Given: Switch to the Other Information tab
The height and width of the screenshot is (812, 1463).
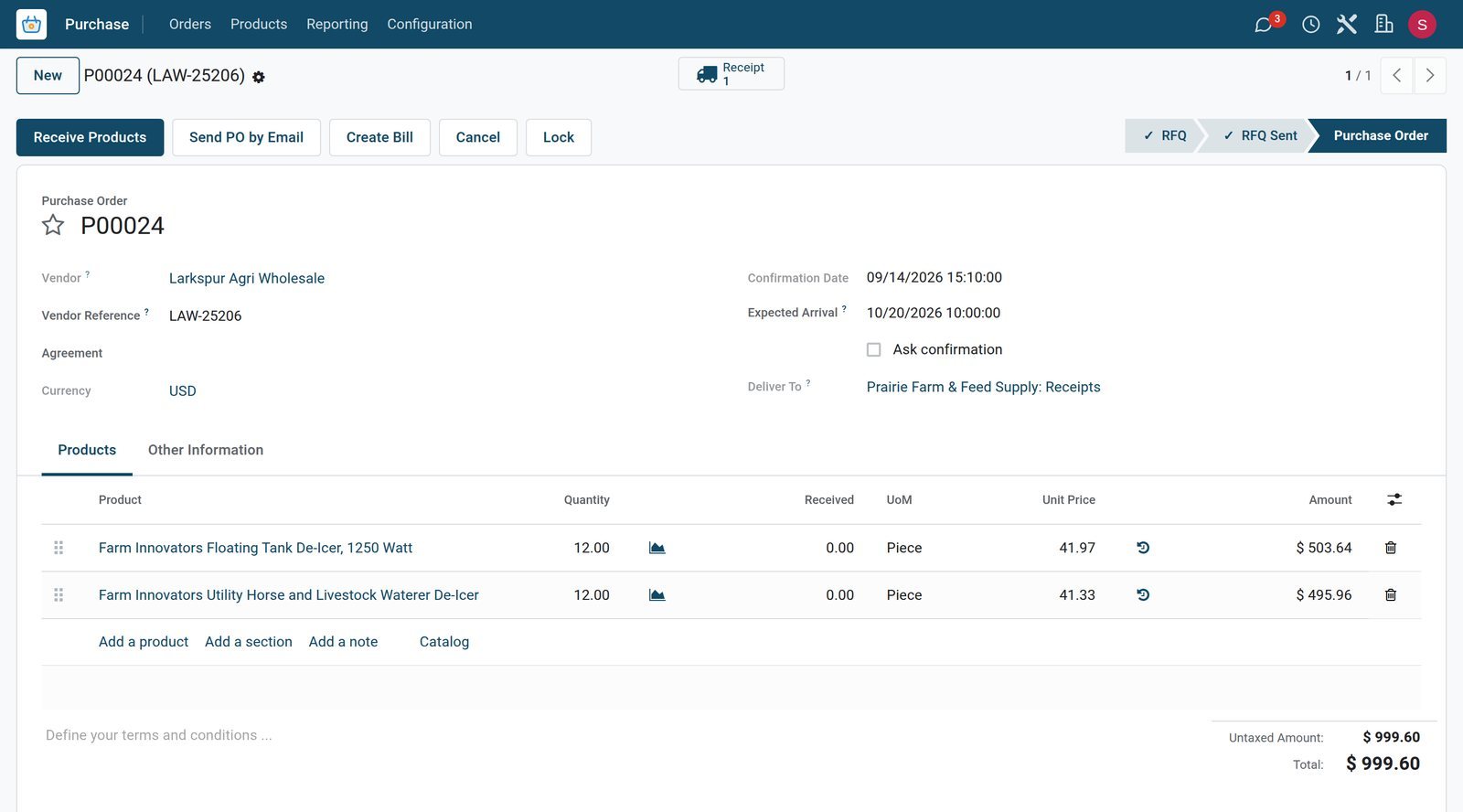Looking at the screenshot, I should click(206, 450).
